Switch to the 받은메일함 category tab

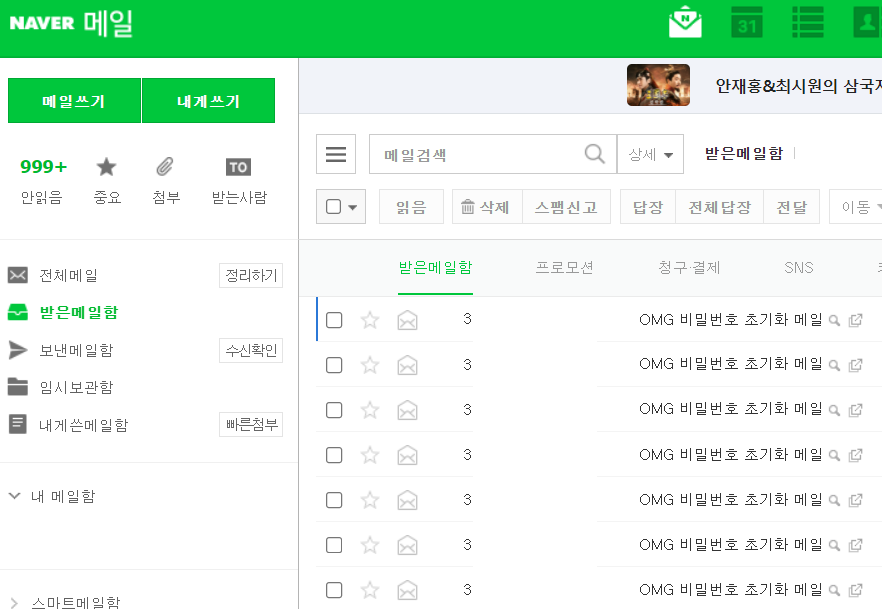point(435,268)
